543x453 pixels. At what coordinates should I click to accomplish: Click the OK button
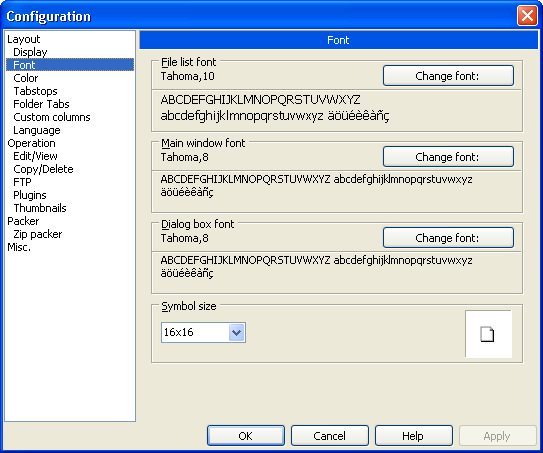coord(246,436)
